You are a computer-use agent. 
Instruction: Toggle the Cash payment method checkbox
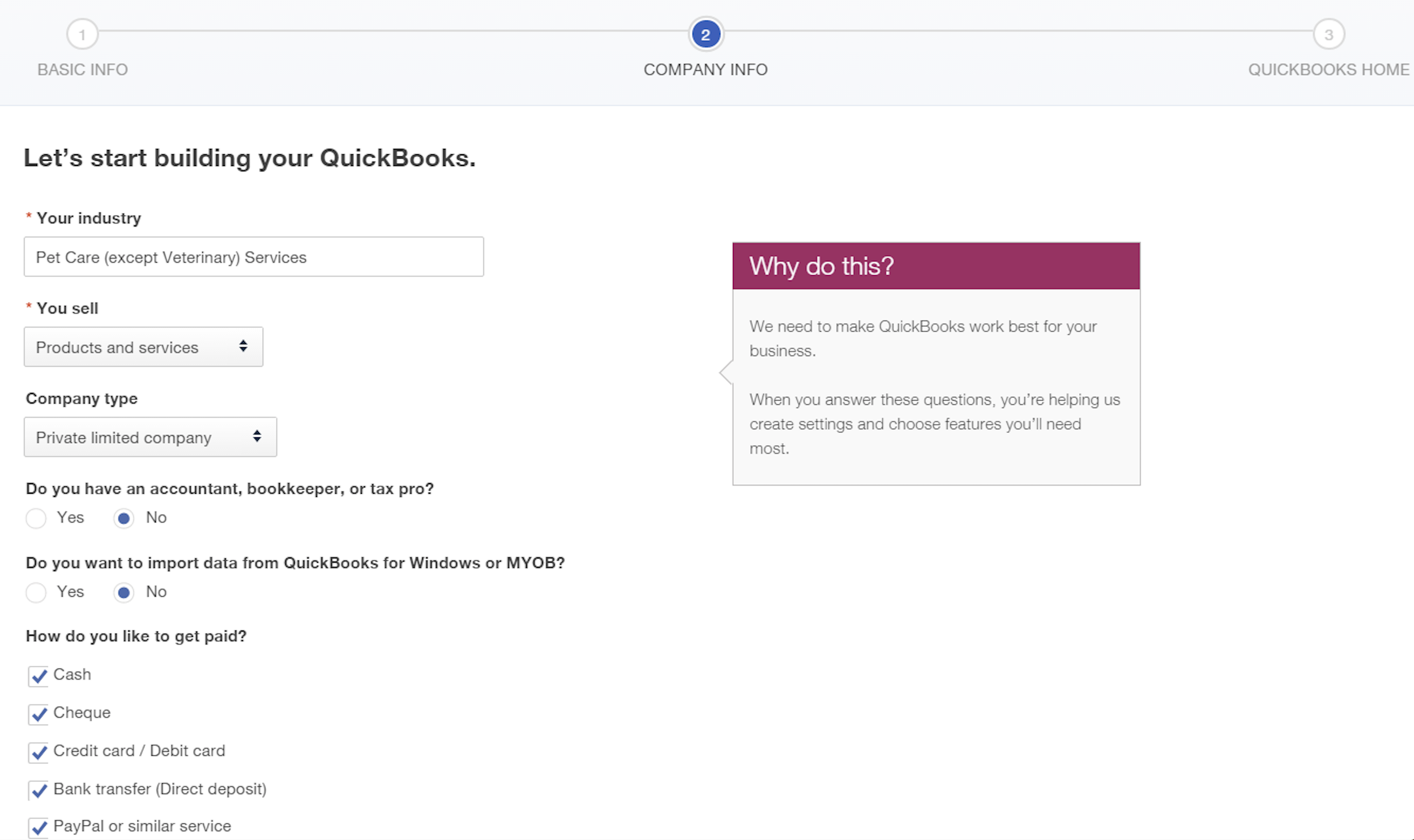pyautogui.click(x=37, y=675)
